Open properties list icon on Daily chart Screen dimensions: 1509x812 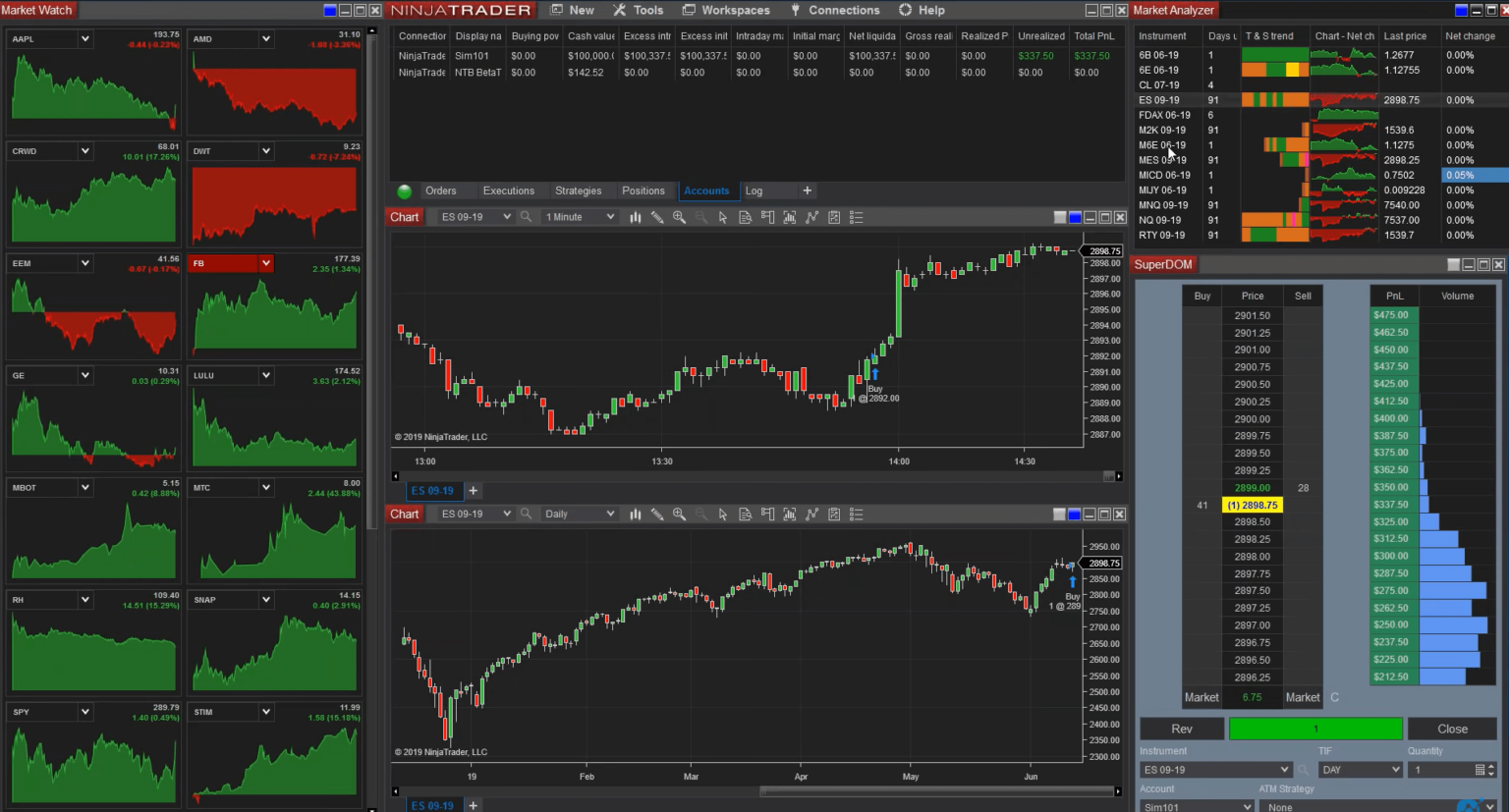coord(856,514)
